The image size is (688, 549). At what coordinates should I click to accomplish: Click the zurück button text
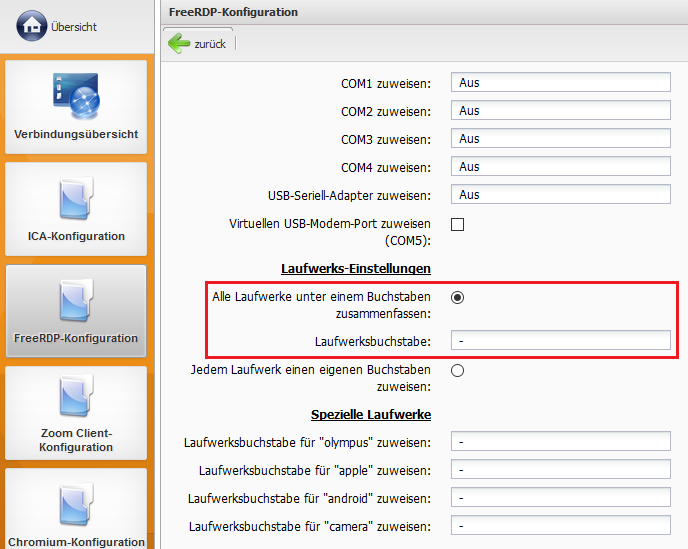tap(210, 44)
